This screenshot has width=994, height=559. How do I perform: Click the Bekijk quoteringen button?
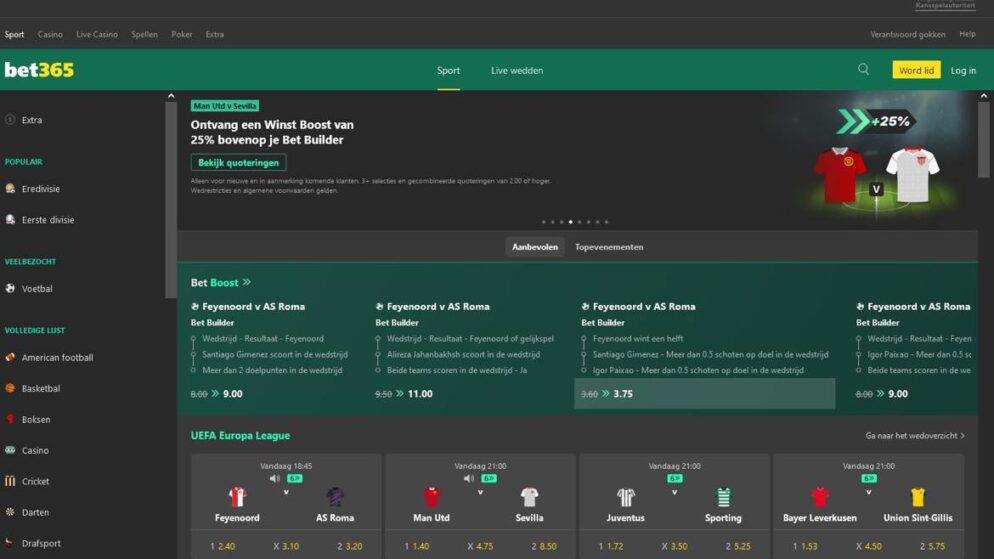tap(238, 163)
